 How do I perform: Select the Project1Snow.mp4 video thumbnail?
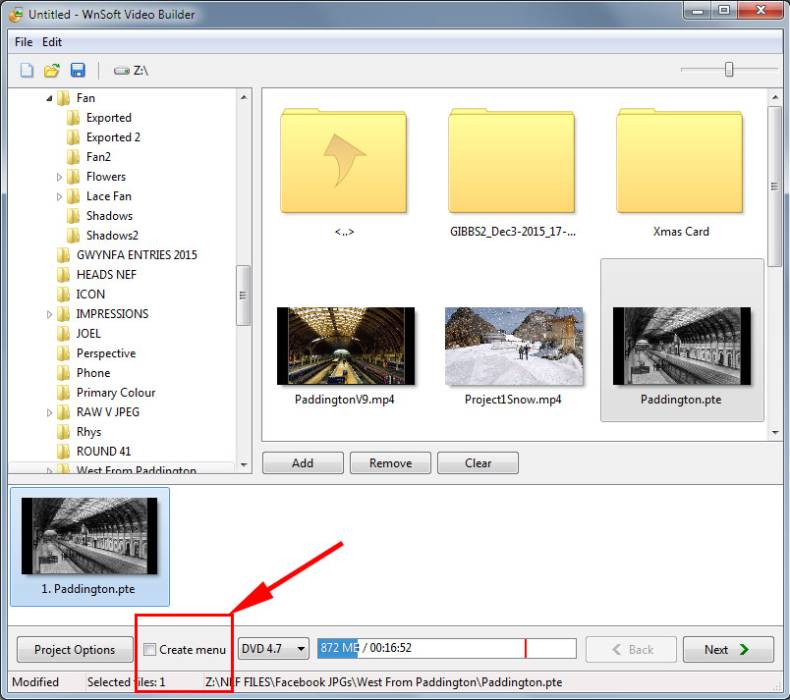click(x=513, y=346)
